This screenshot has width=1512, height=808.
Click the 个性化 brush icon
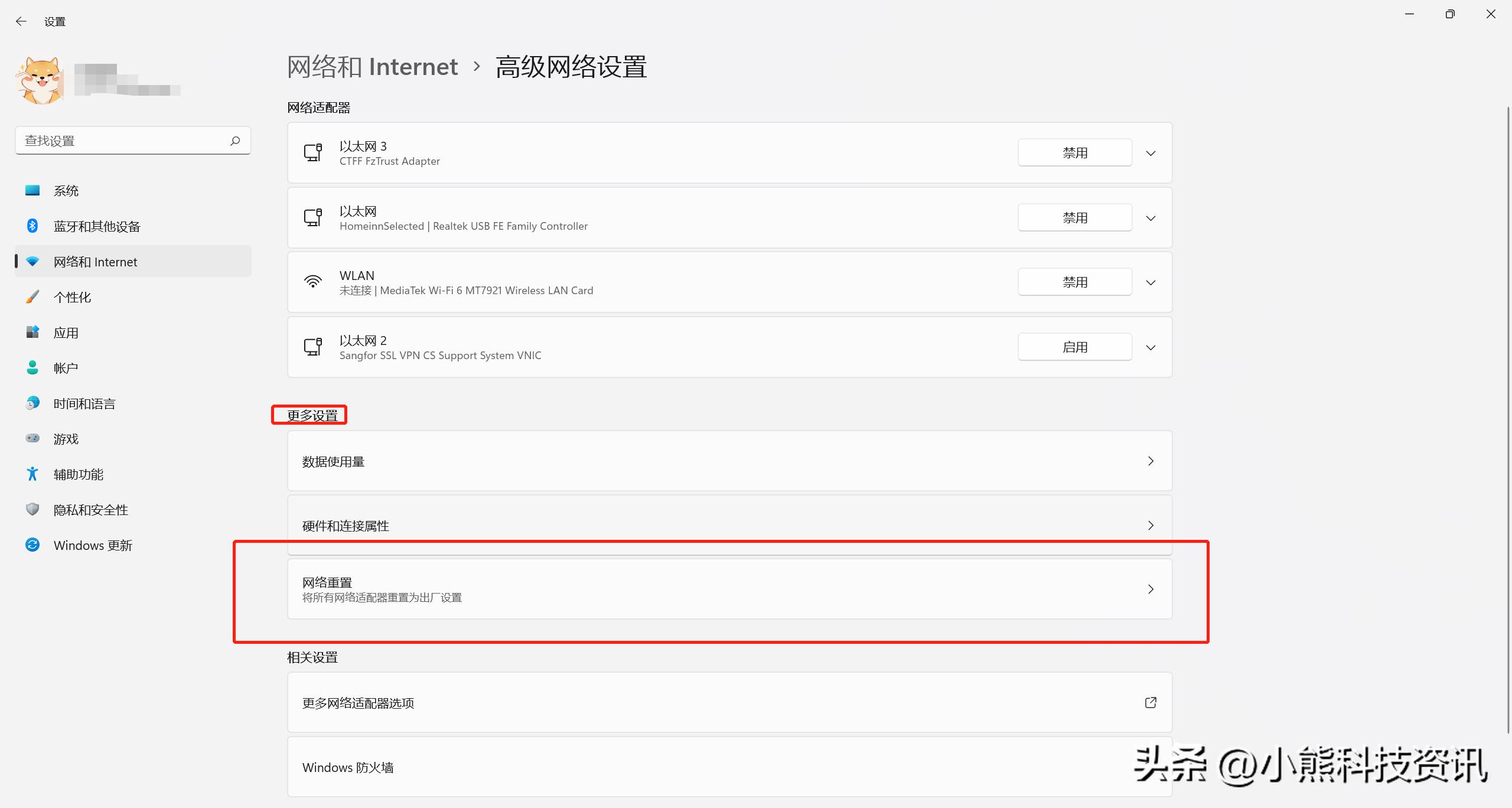click(32, 297)
